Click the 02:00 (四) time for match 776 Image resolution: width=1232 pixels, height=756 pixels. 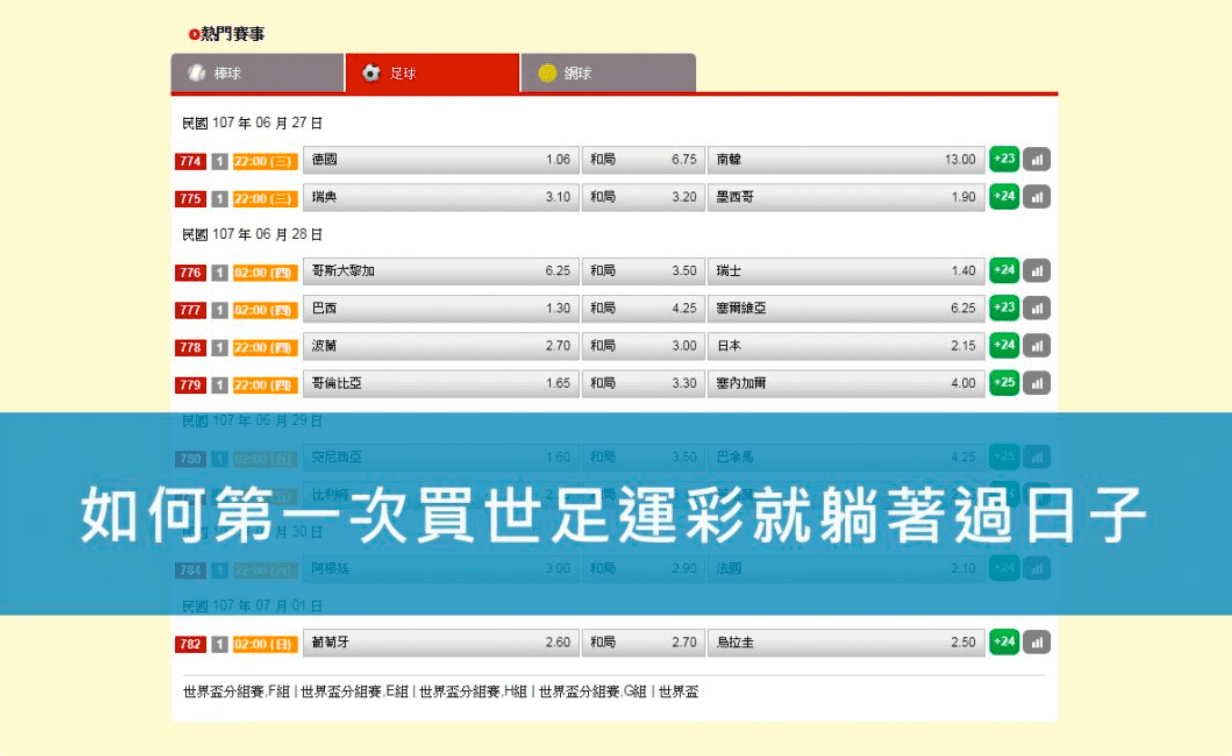[265, 272]
